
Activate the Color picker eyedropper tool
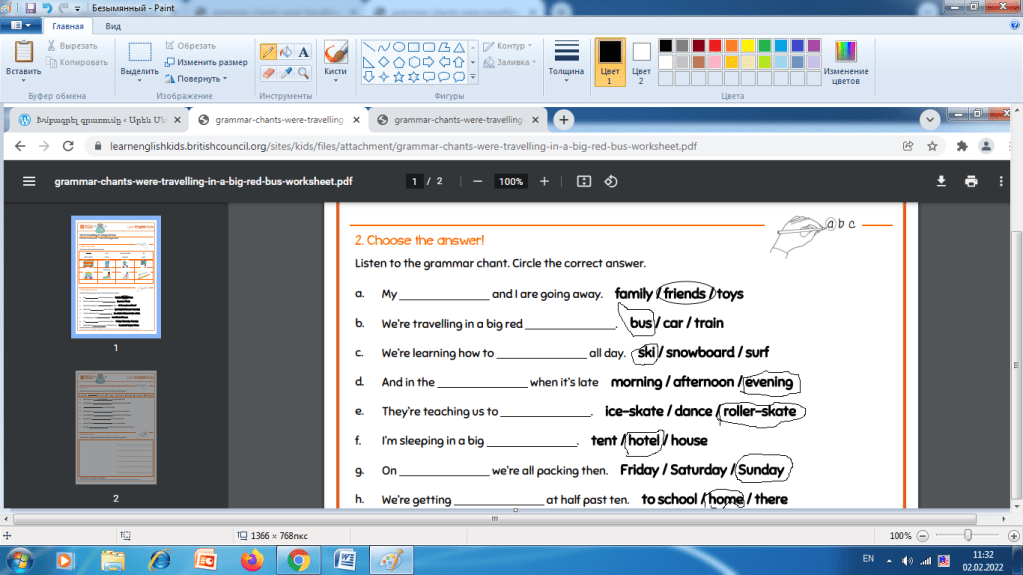[286, 73]
